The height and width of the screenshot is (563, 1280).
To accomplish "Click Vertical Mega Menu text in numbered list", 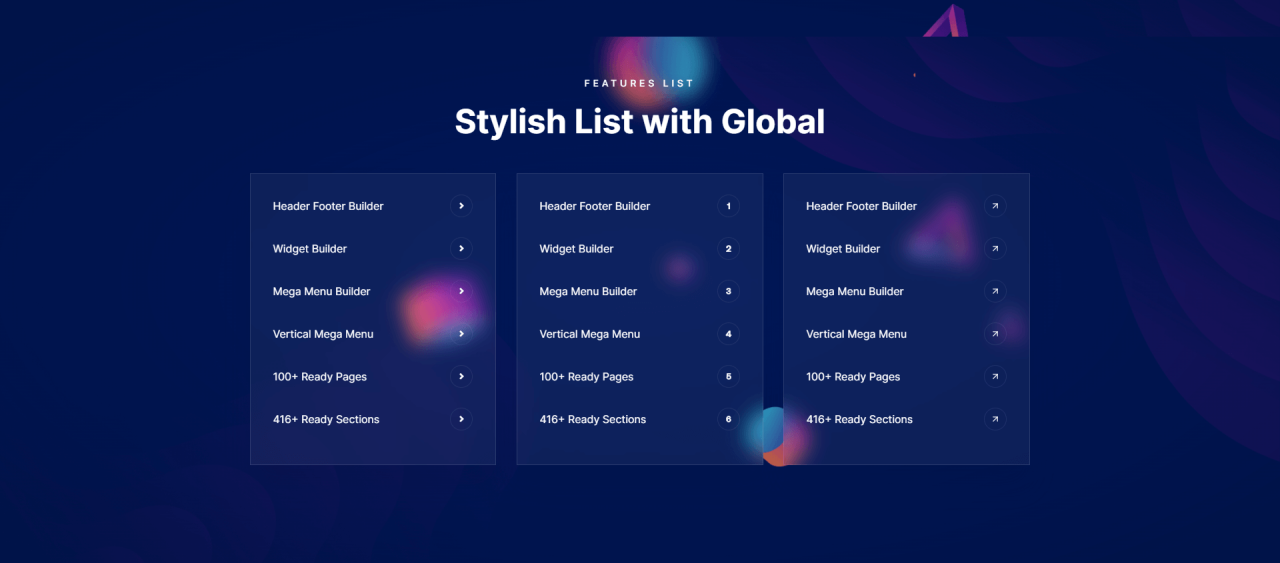I will coord(589,335).
